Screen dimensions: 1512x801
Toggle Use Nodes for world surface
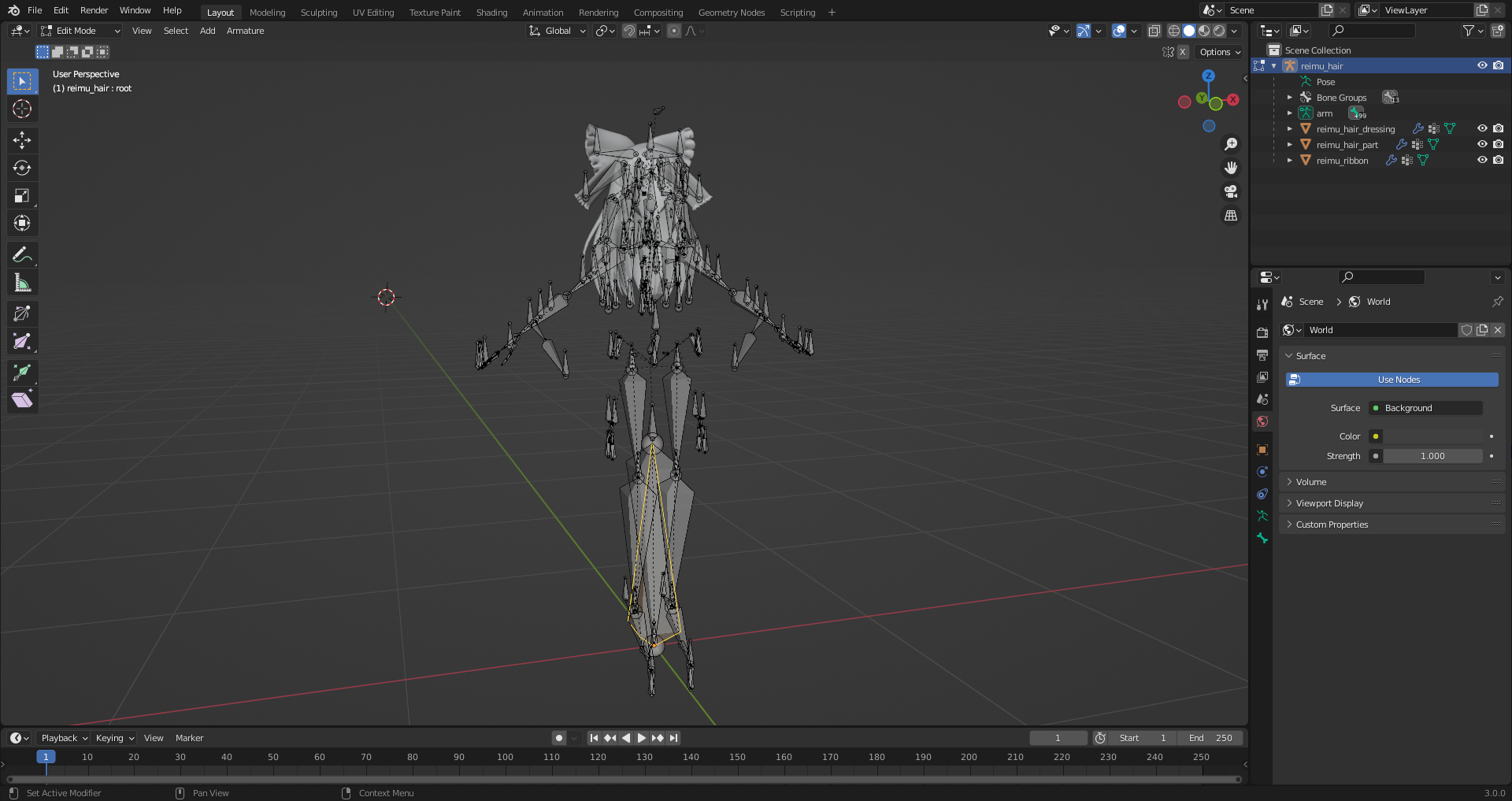(x=1392, y=380)
